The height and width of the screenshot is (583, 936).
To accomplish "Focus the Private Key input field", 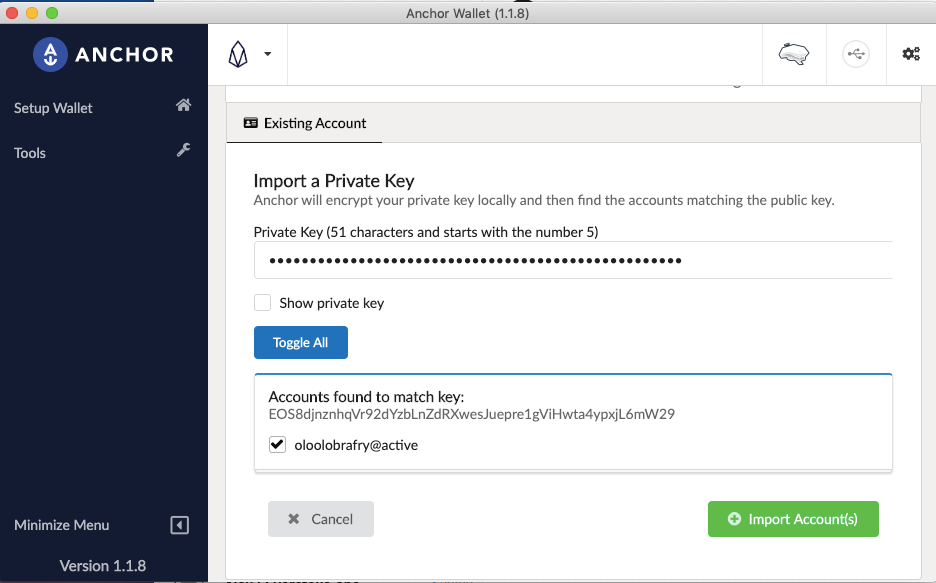I will (573, 260).
